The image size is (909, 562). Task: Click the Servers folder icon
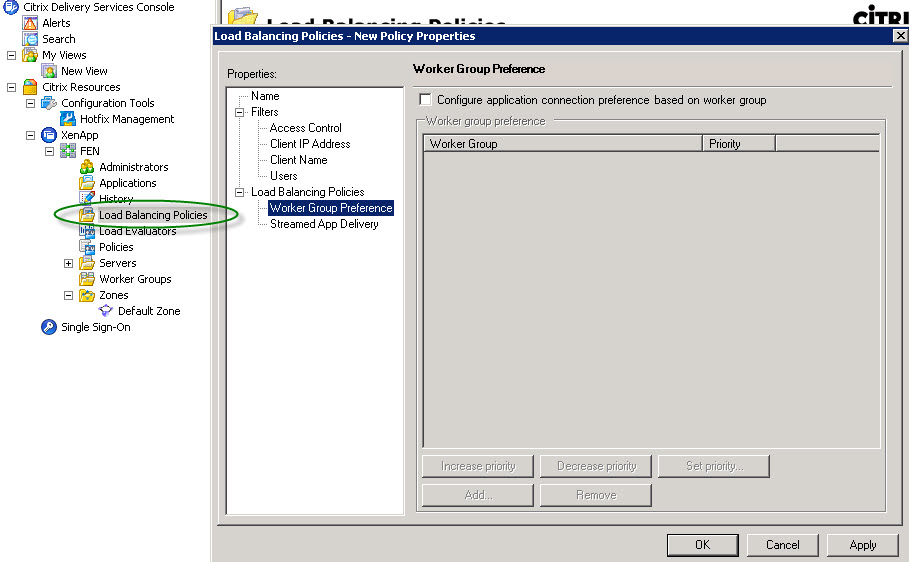pos(87,263)
